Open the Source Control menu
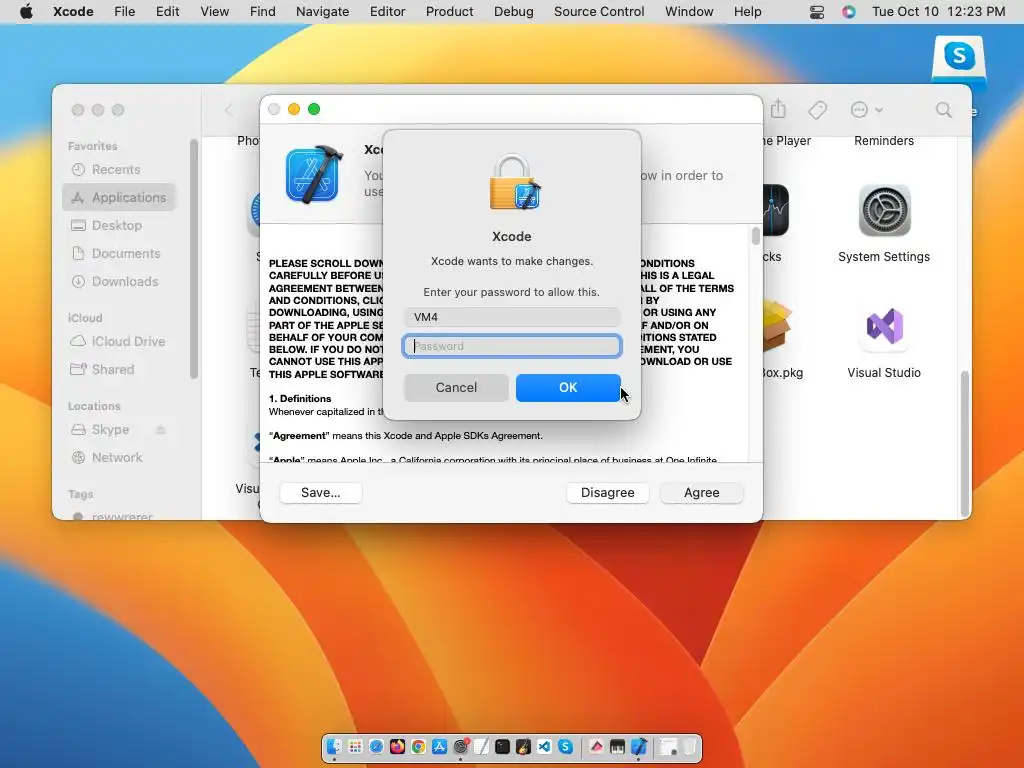The height and width of the screenshot is (768, 1024). [x=599, y=12]
